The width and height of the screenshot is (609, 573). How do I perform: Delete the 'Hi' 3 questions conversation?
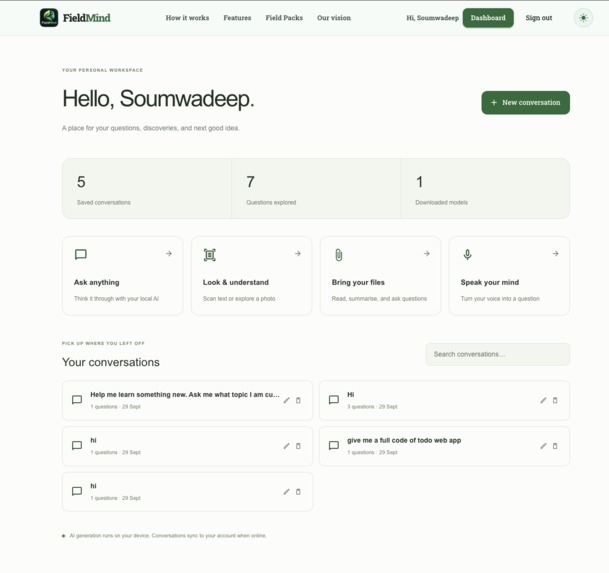point(555,400)
